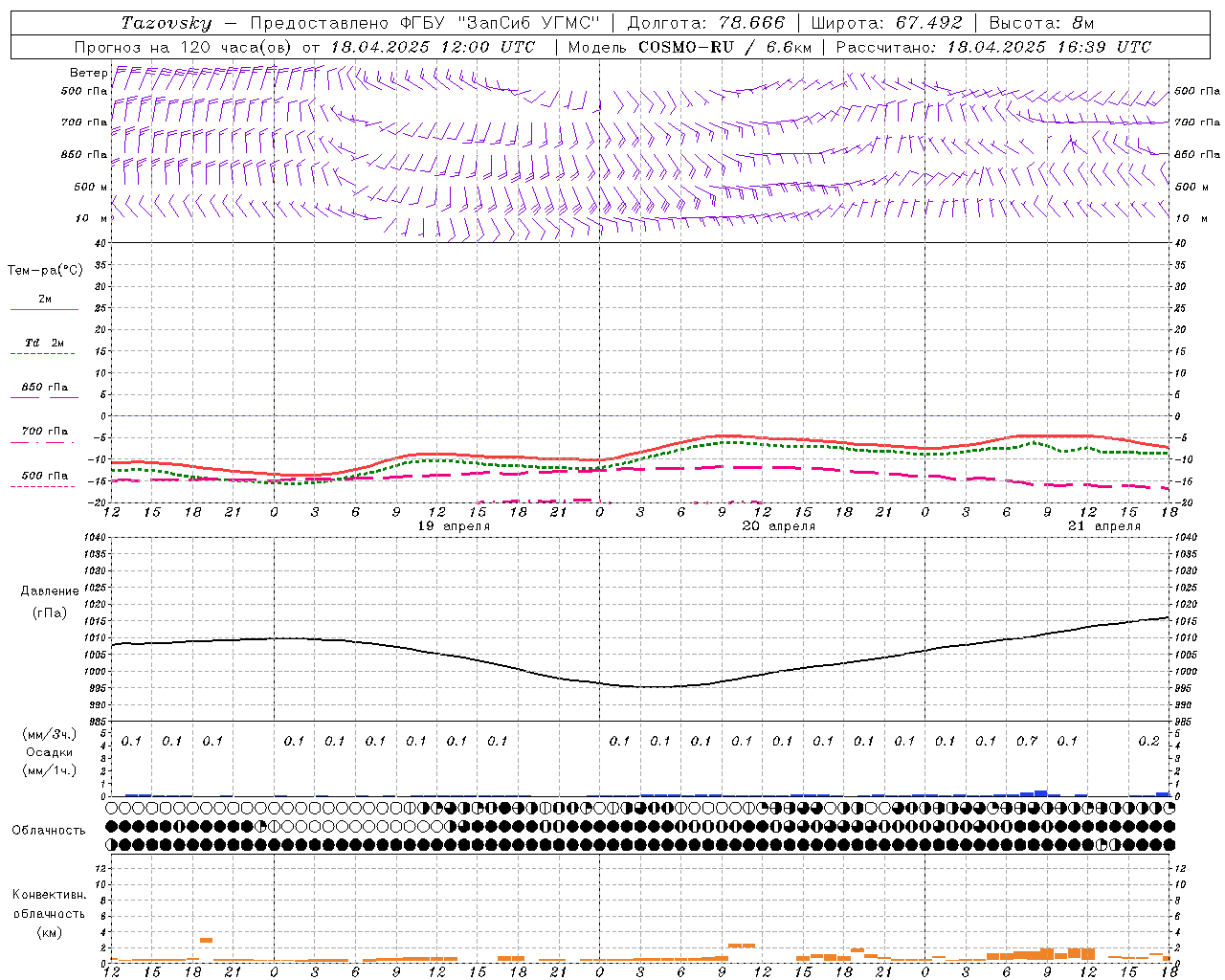Click the precipitation value "0.7"

click(1027, 742)
